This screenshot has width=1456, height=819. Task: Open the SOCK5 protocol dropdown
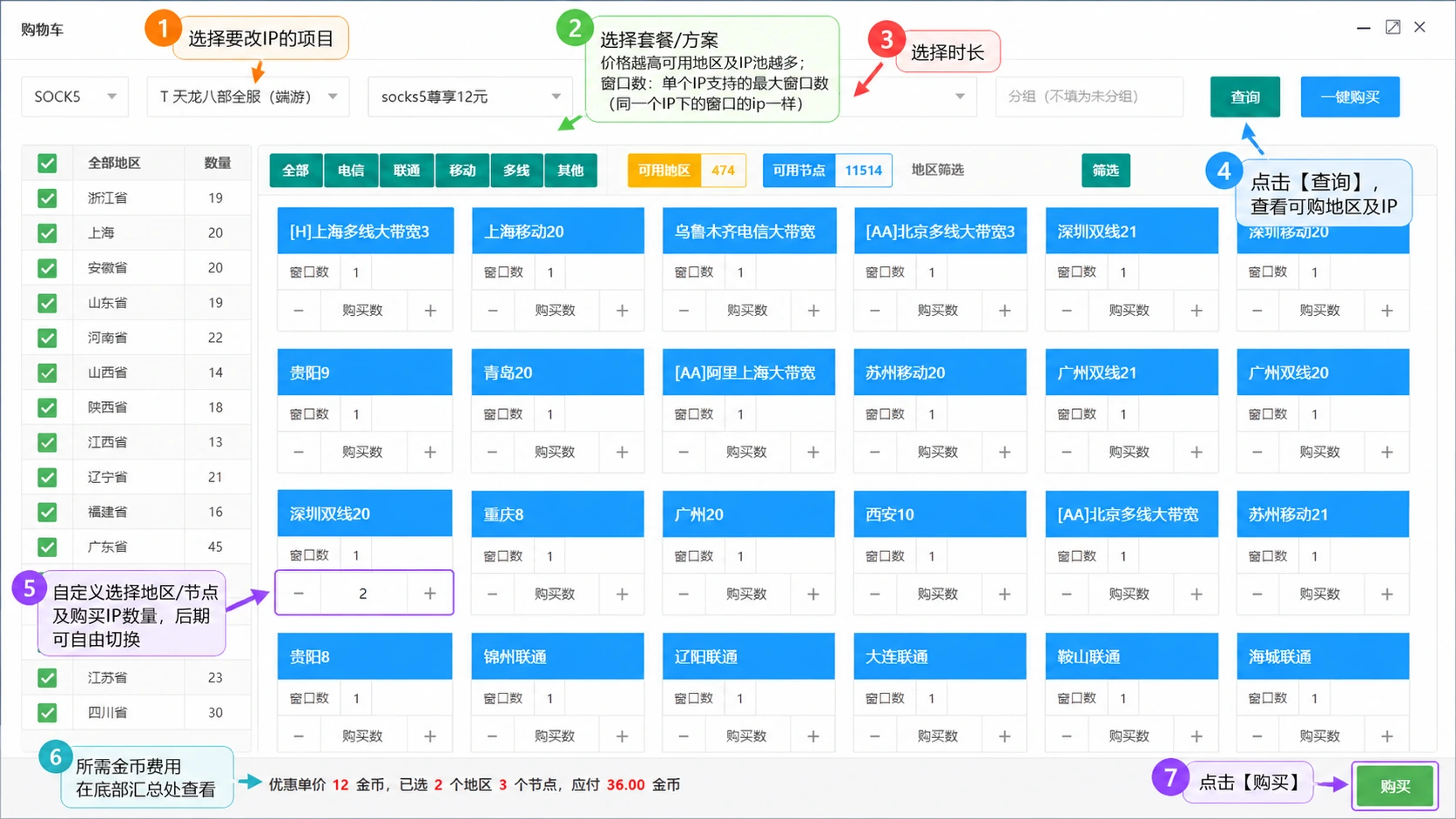click(75, 97)
